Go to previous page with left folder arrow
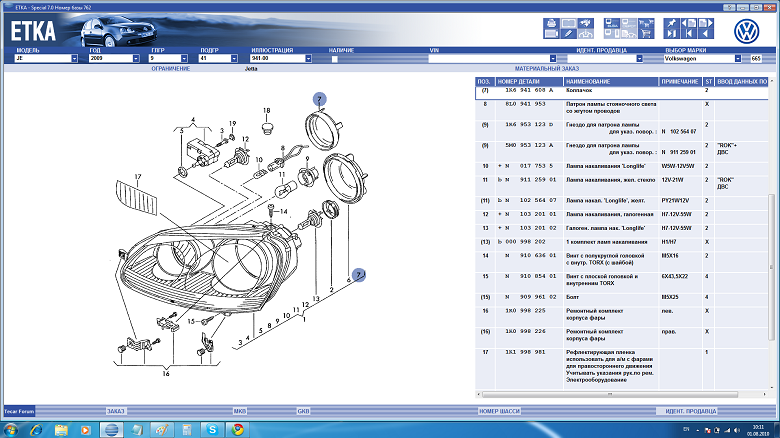This screenshot has width=780, height=438. click(689, 23)
